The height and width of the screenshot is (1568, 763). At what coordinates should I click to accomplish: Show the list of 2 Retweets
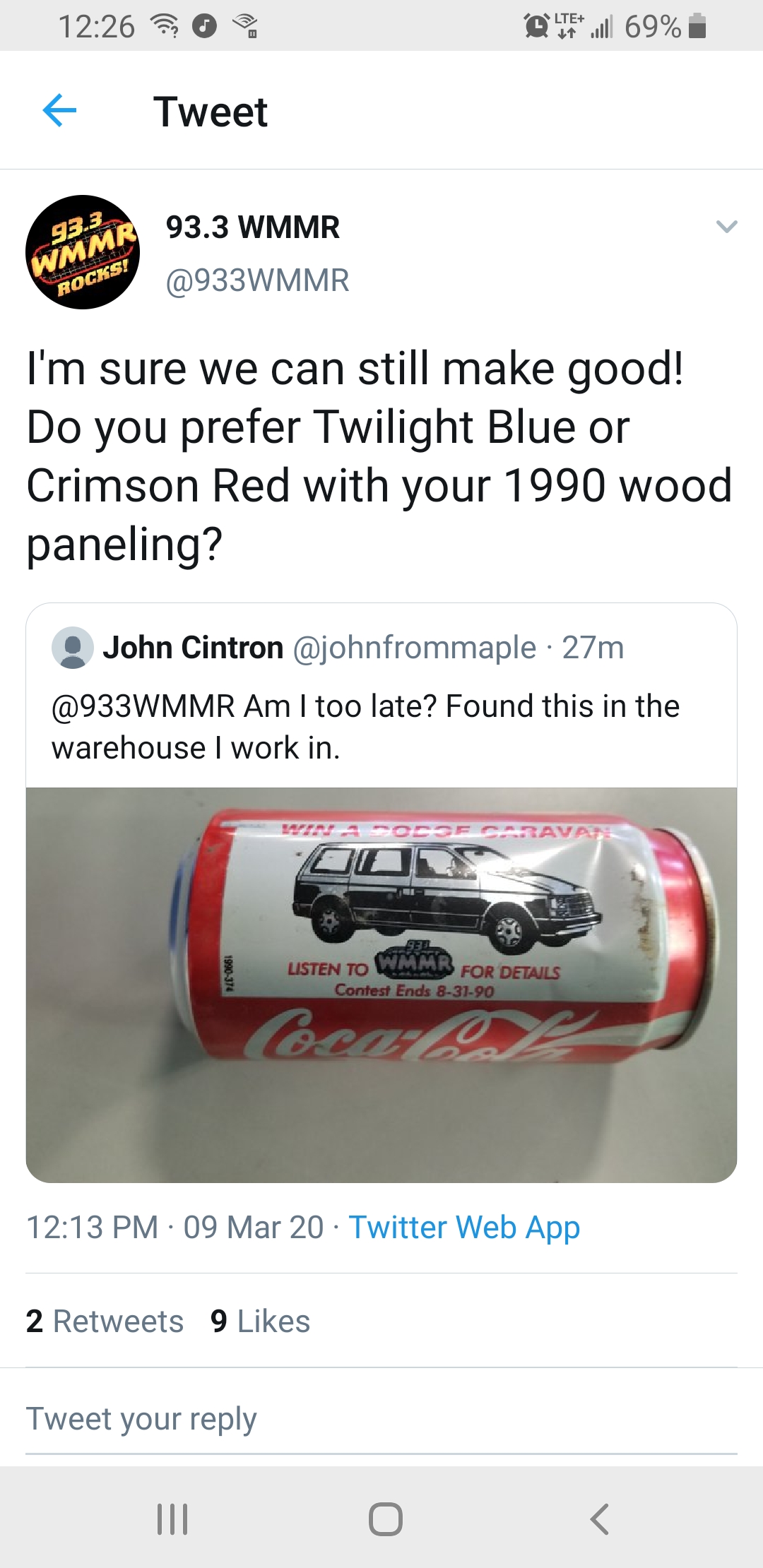105,1321
